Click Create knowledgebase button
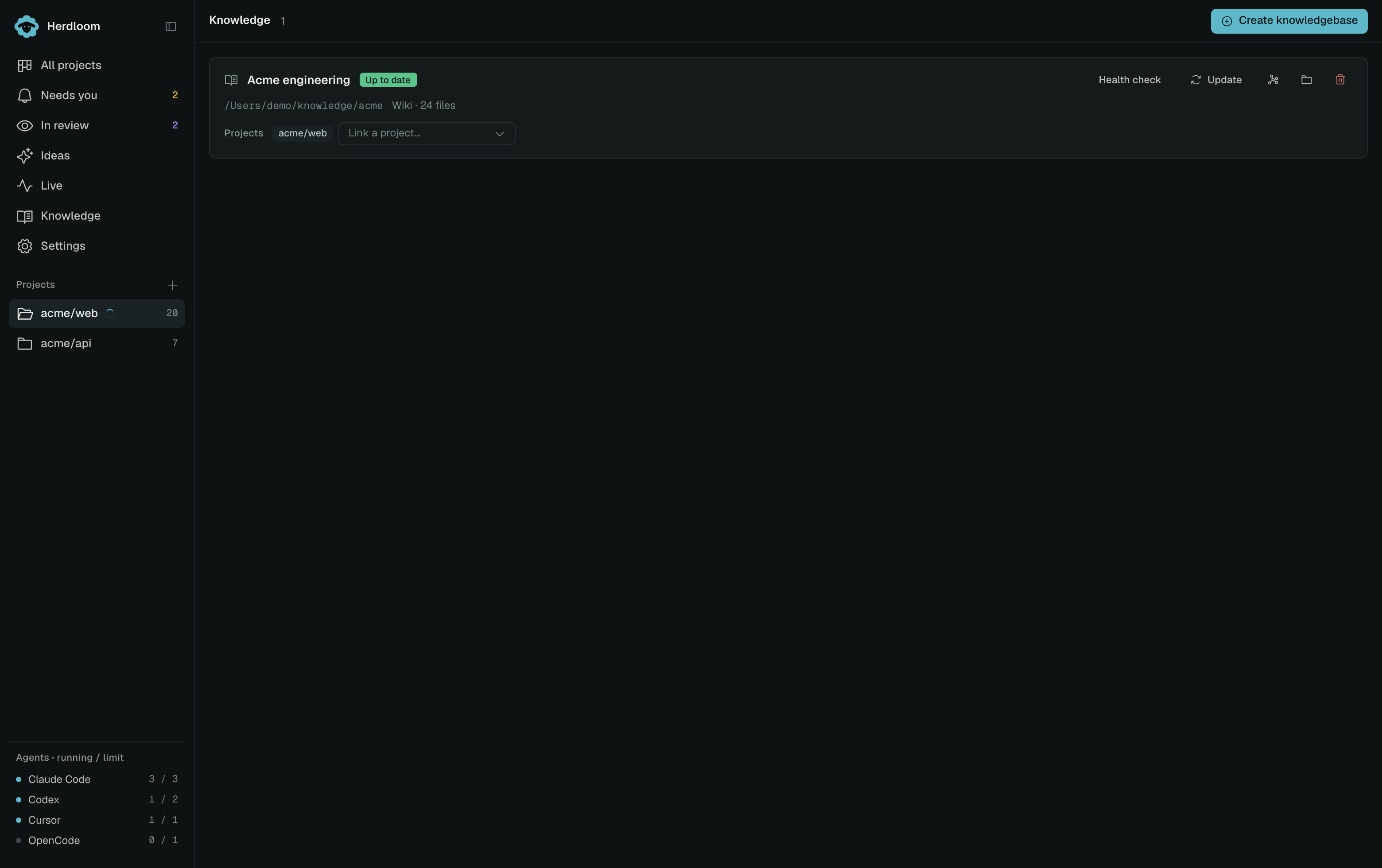 (x=1289, y=21)
